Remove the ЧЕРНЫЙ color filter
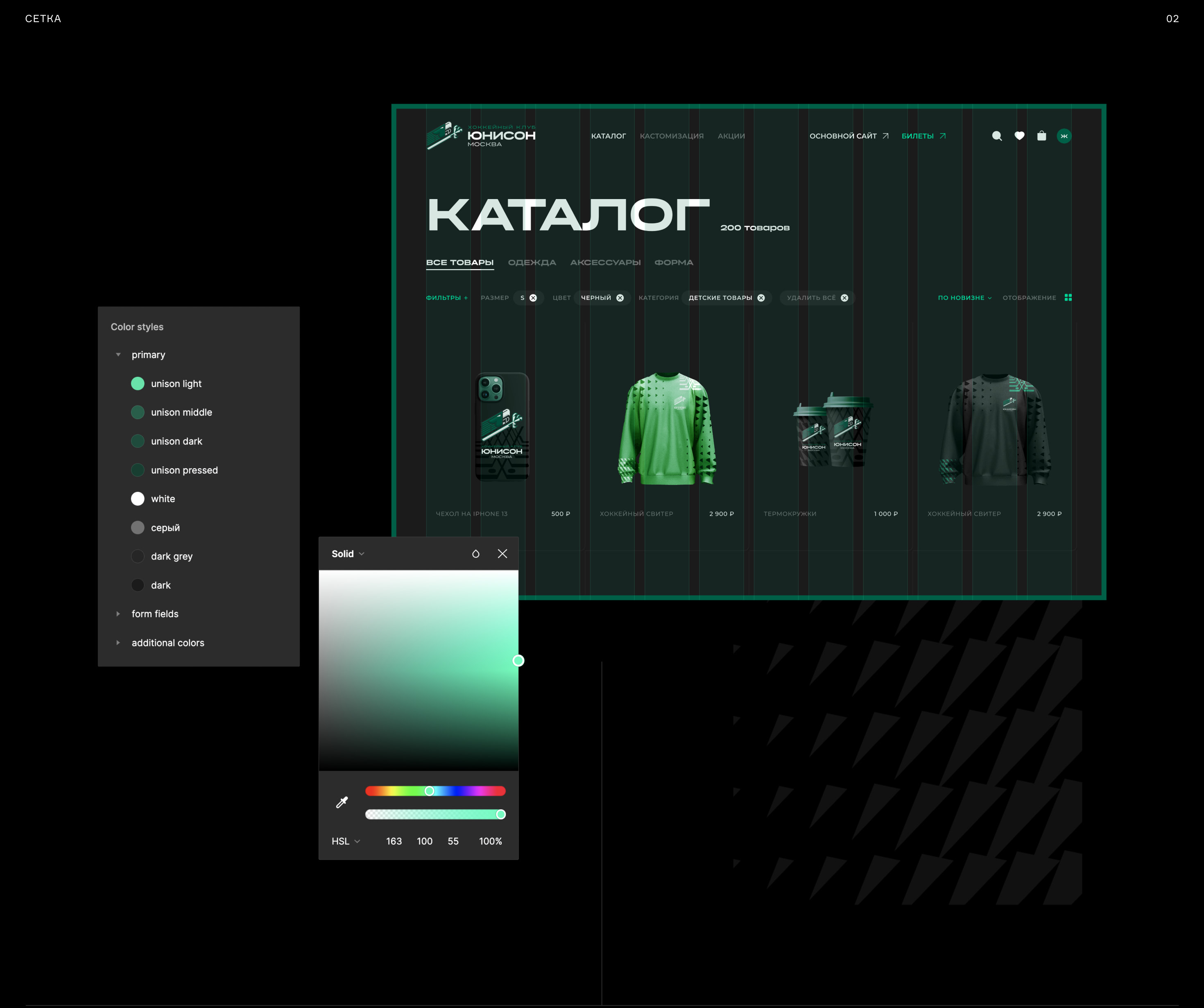Viewport: 1204px width, 1008px height. pos(620,298)
